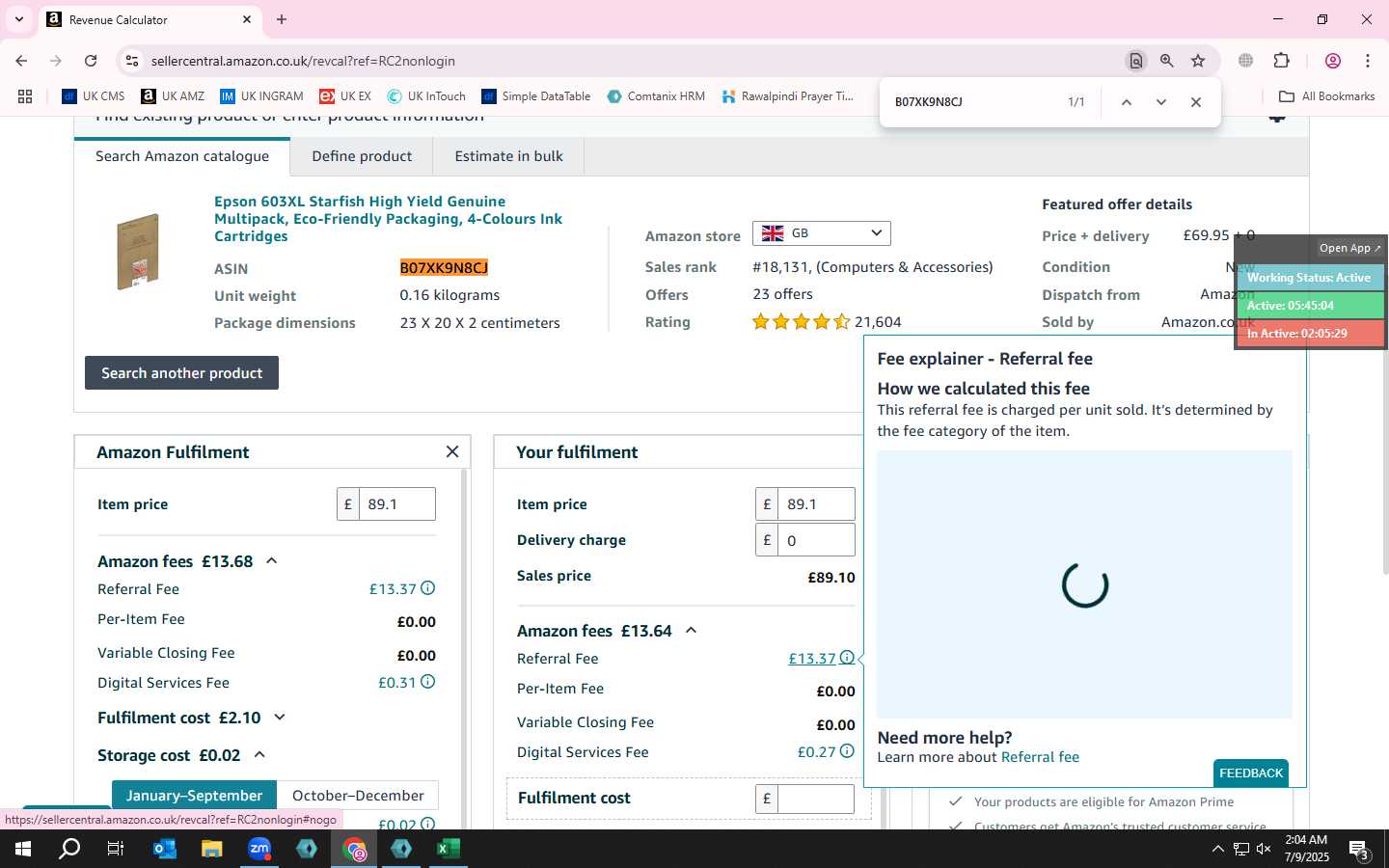Open Comtanix HRM bookmark
Image resolution: width=1389 pixels, height=868 pixels.
pyautogui.click(x=656, y=96)
